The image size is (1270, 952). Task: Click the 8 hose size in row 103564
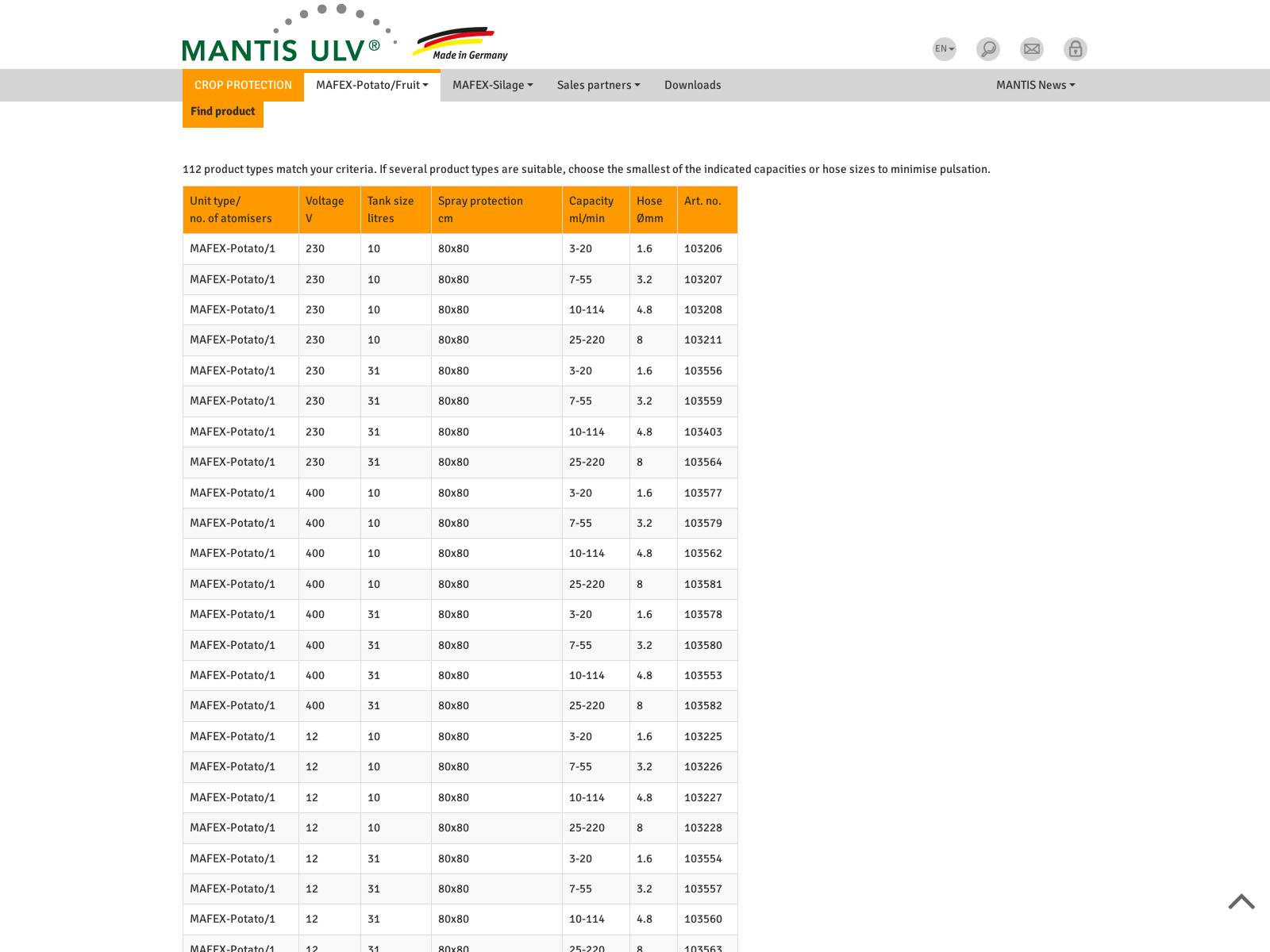(640, 463)
